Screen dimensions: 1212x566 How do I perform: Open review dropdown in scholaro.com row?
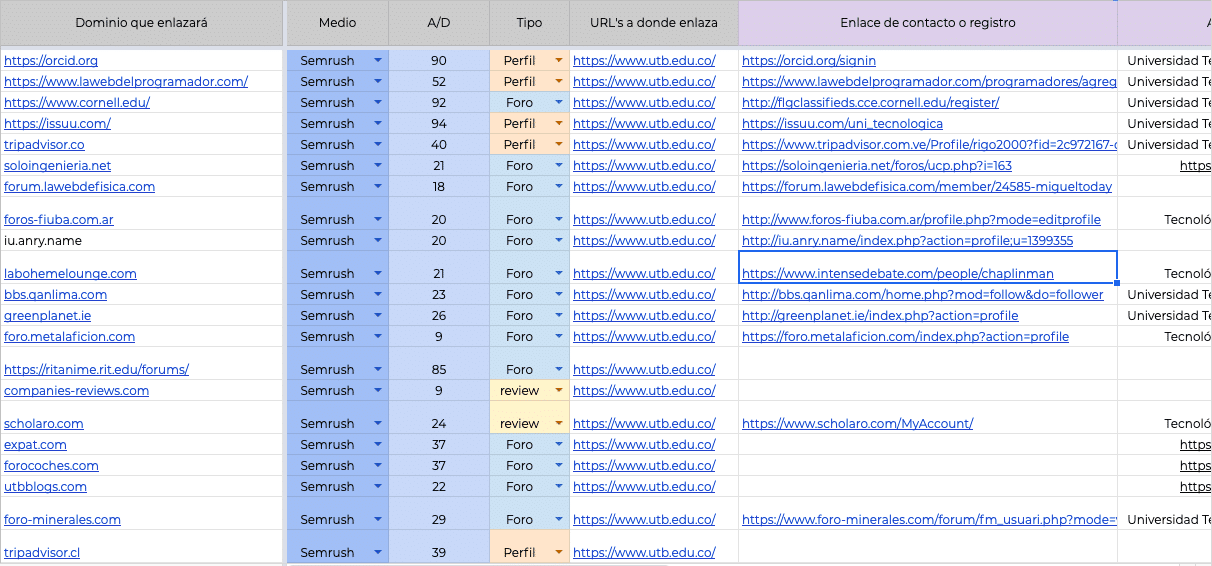click(559, 423)
